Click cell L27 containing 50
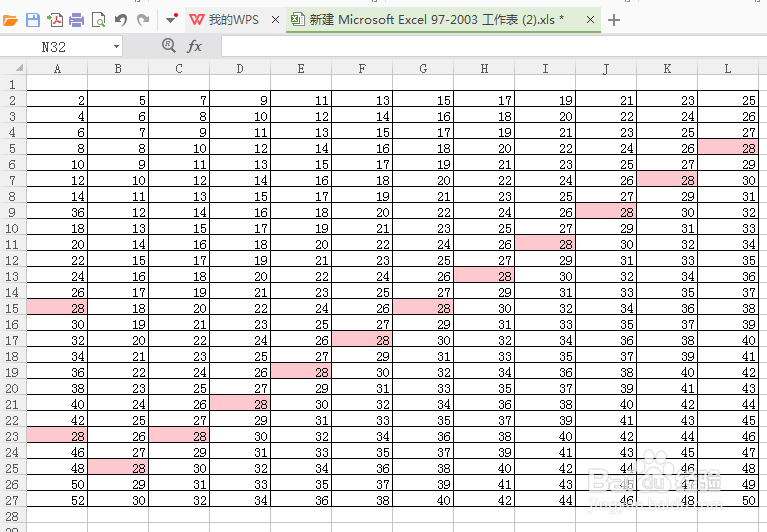Viewport: 767px width, 532px height. click(728, 500)
